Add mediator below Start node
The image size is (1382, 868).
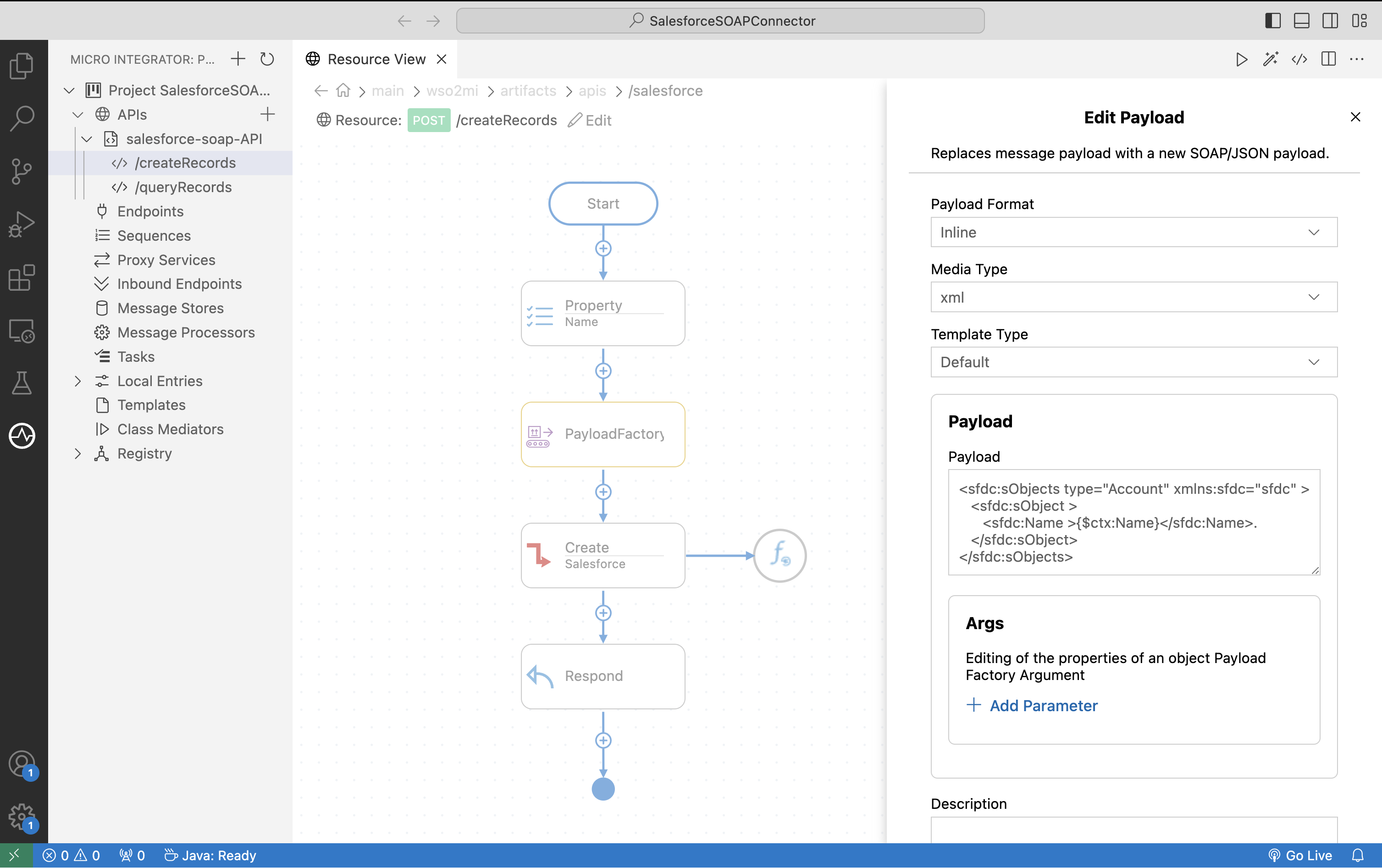(x=603, y=249)
